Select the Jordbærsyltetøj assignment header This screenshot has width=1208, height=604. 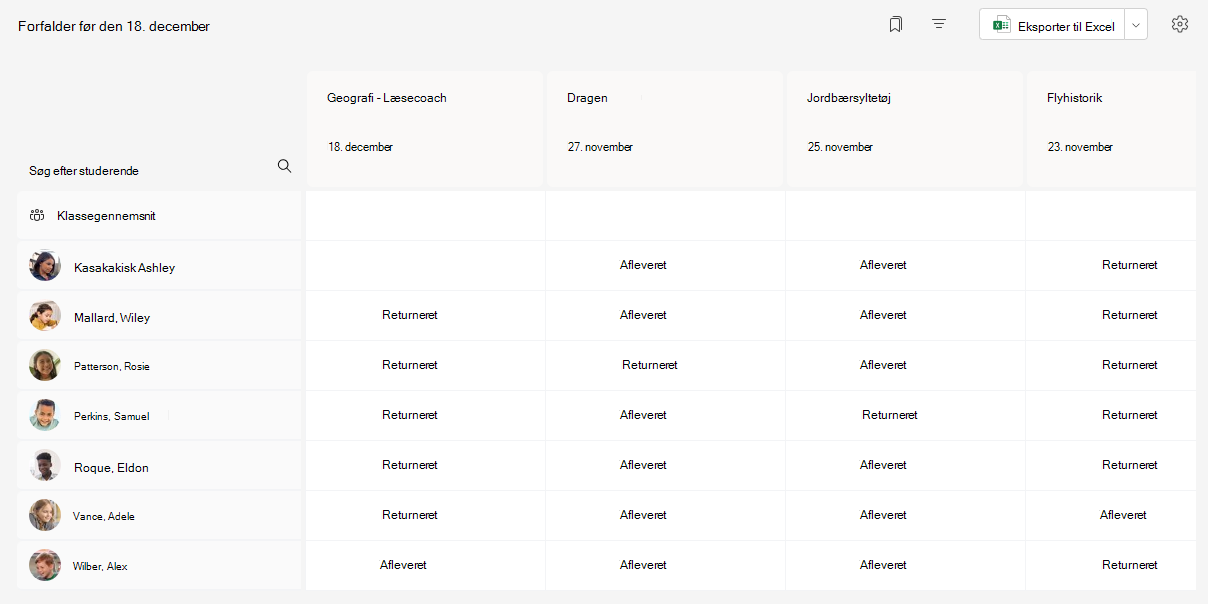(x=905, y=129)
